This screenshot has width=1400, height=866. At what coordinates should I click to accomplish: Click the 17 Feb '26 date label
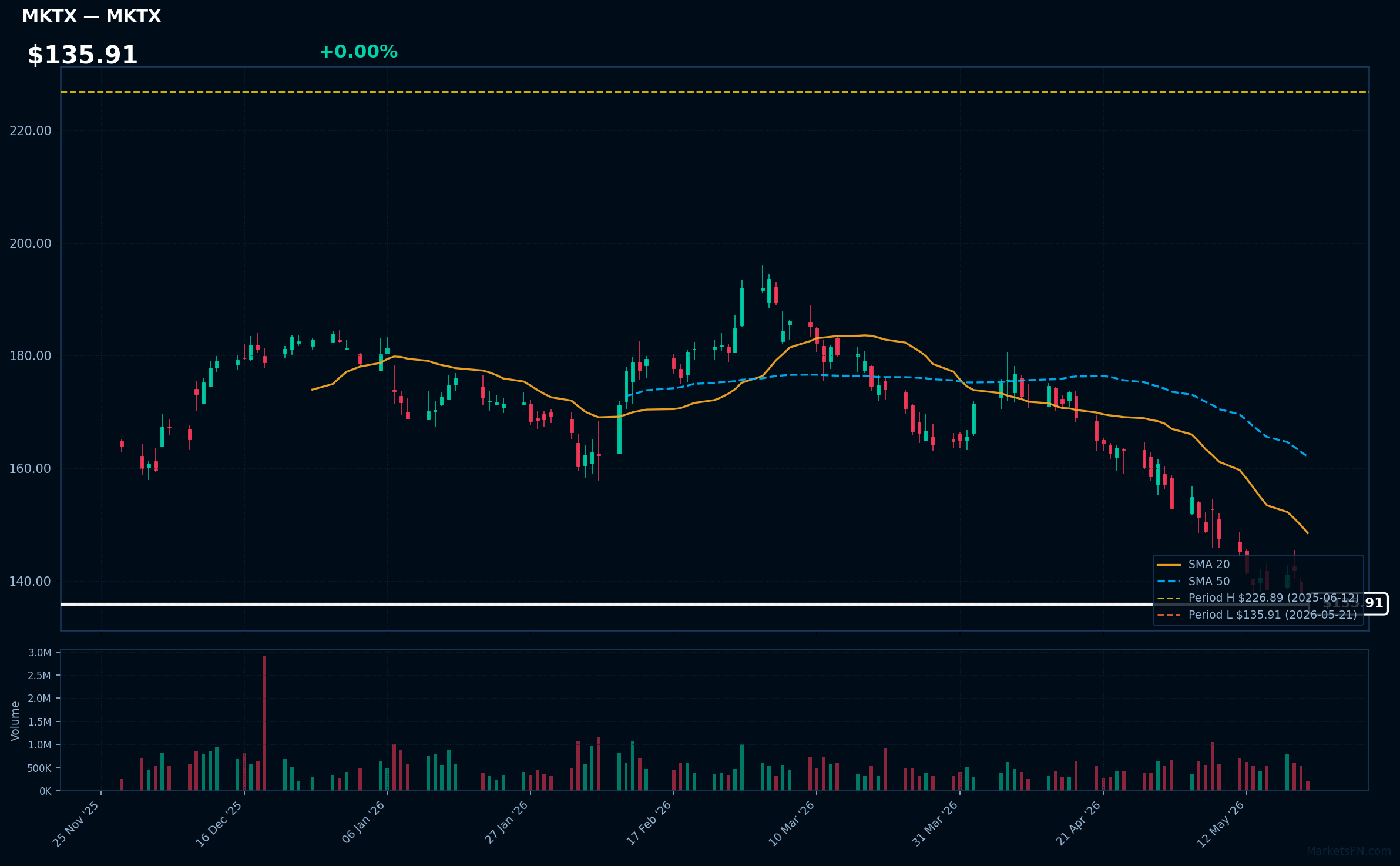point(649,824)
